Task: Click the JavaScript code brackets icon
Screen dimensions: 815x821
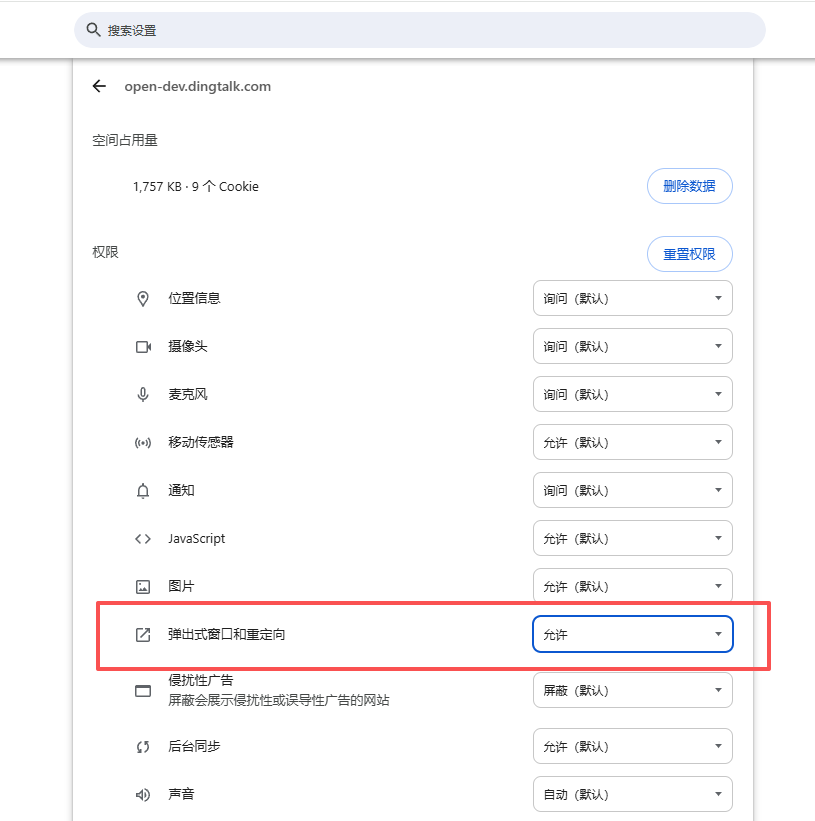Action: click(x=143, y=538)
